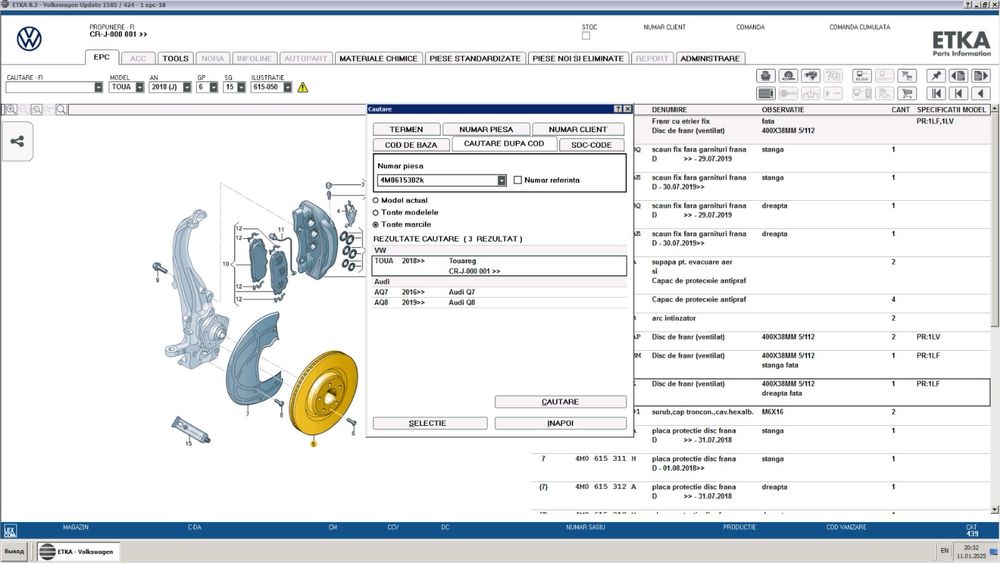Viewport: 1000px width, 563px height.
Task: Click the taskbar start button
Action: [15, 552]
